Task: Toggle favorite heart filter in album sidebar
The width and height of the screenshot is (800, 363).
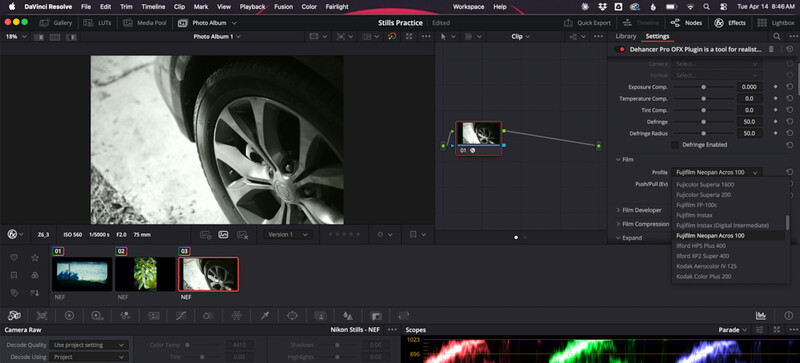Action: 14,258
